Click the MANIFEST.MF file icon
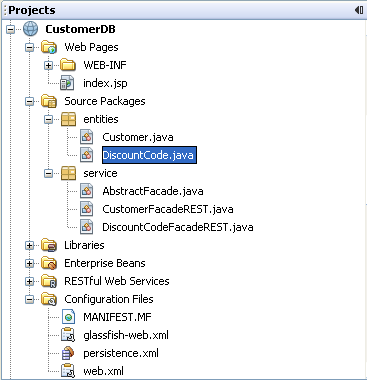 [68, 317]
